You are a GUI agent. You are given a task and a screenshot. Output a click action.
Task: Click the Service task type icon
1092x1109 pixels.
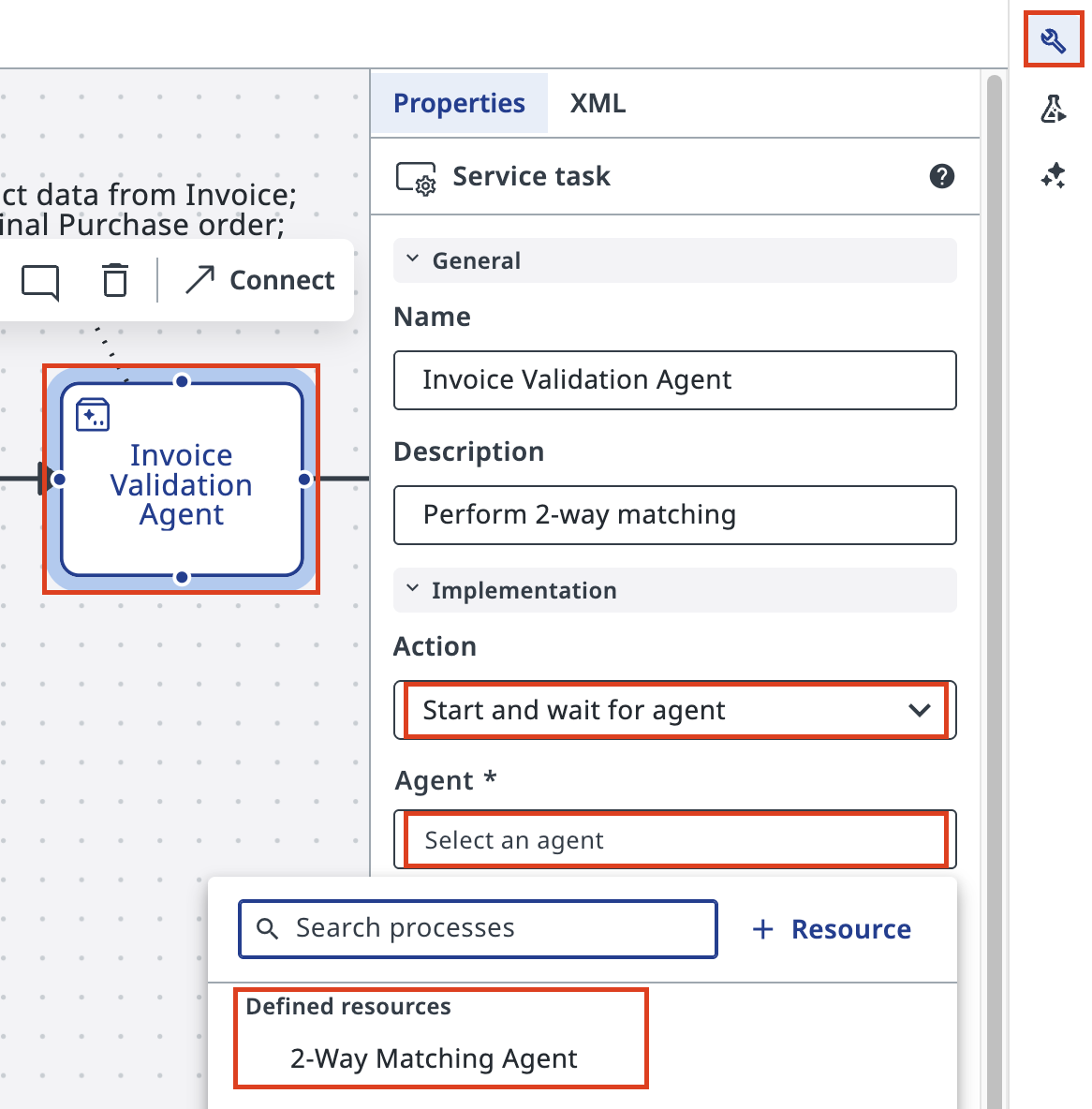pos(416,178)
